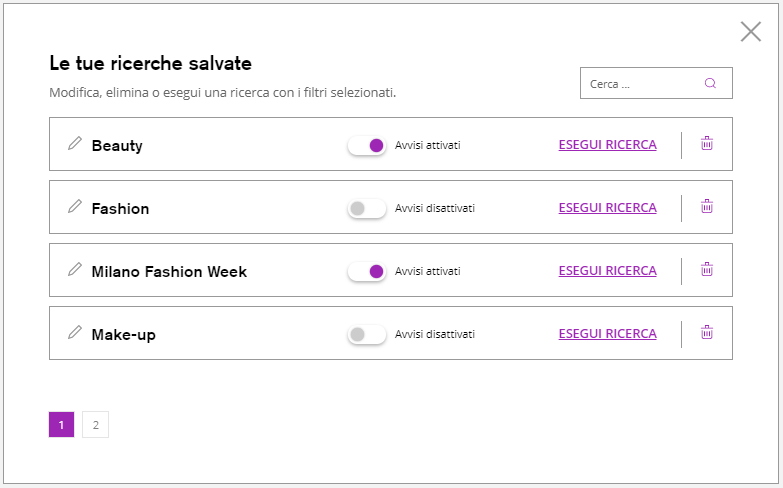This screenshot has height=488, width=783.
Task: Edit the Make-up saved search
Action: tap(74, 333)
